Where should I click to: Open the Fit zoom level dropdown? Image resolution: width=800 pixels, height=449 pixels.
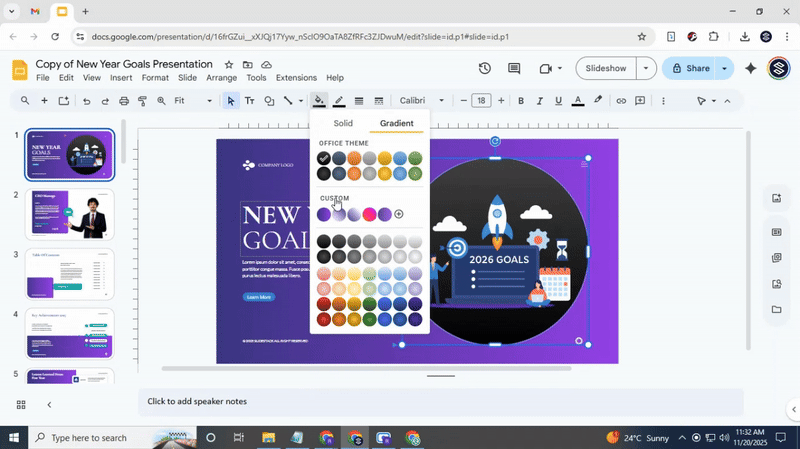(193, 101)
